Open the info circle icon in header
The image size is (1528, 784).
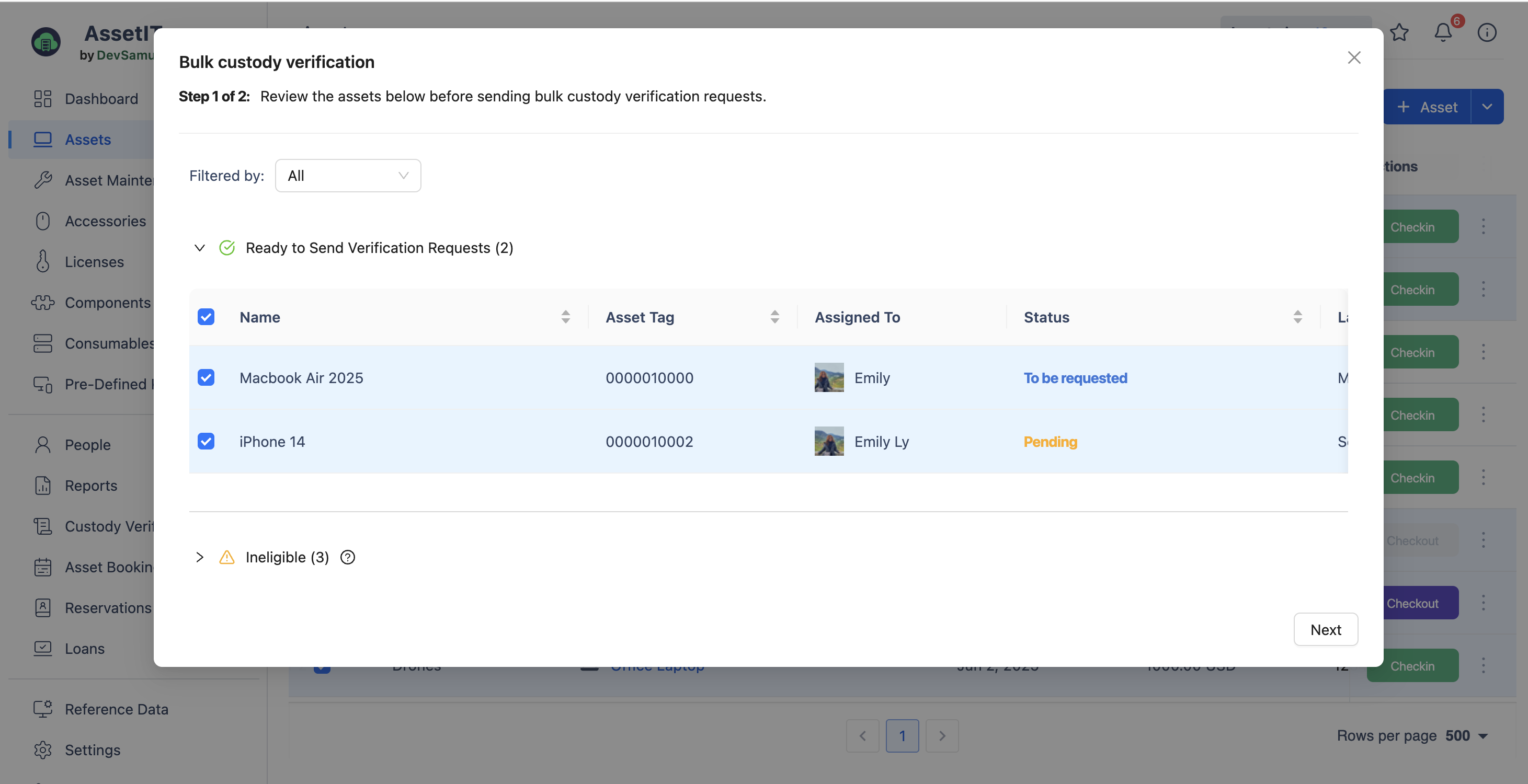tap(1487, 32)
